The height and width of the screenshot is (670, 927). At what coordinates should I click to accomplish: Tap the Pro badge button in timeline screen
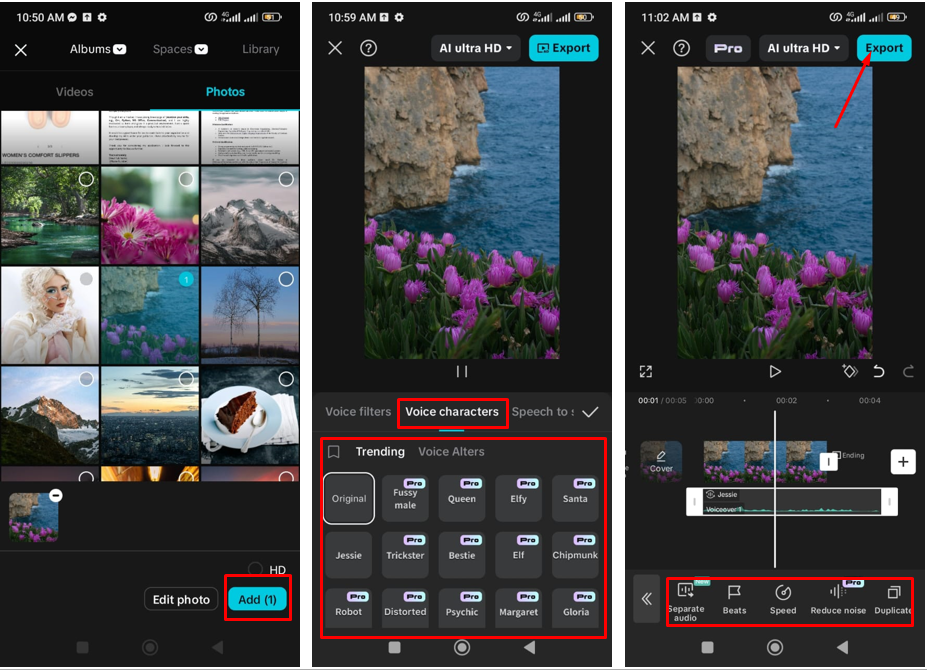tap(728, 48)
